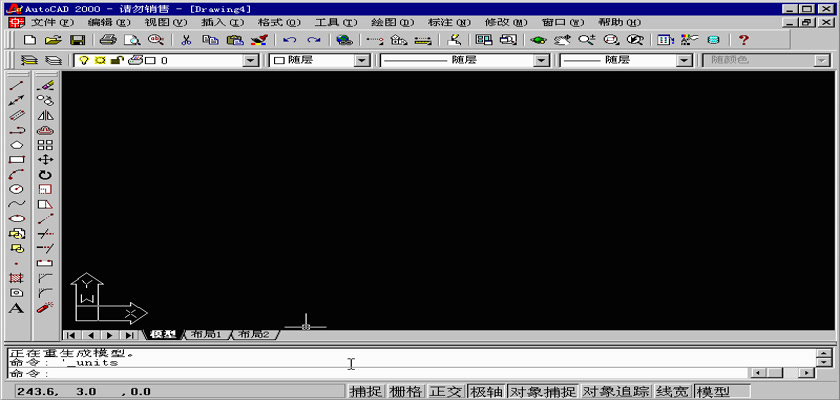Viewport: 840px width, 400px height.
Task: Select the Rotate tool
Action: pyautogui.click(x=46, y=175)
